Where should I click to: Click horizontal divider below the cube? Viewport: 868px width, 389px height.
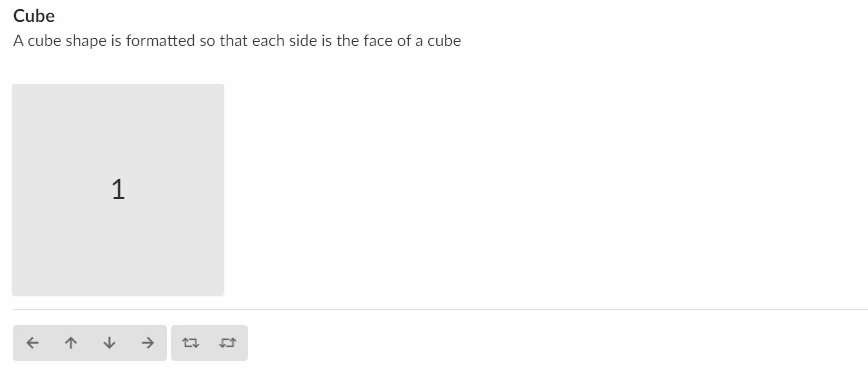[x=440, y=309]
